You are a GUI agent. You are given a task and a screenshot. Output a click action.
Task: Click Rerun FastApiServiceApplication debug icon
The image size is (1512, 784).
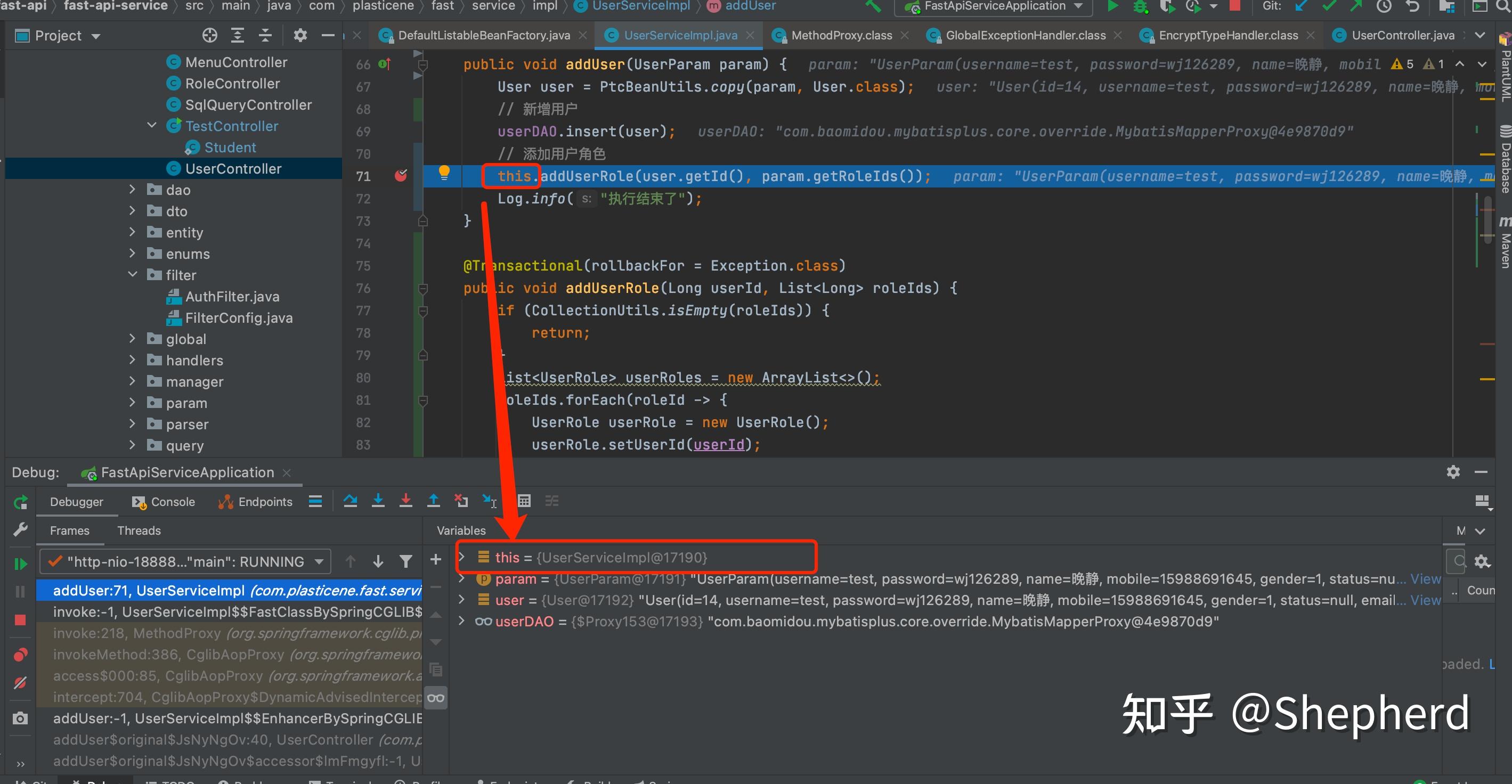pos(20,502)
